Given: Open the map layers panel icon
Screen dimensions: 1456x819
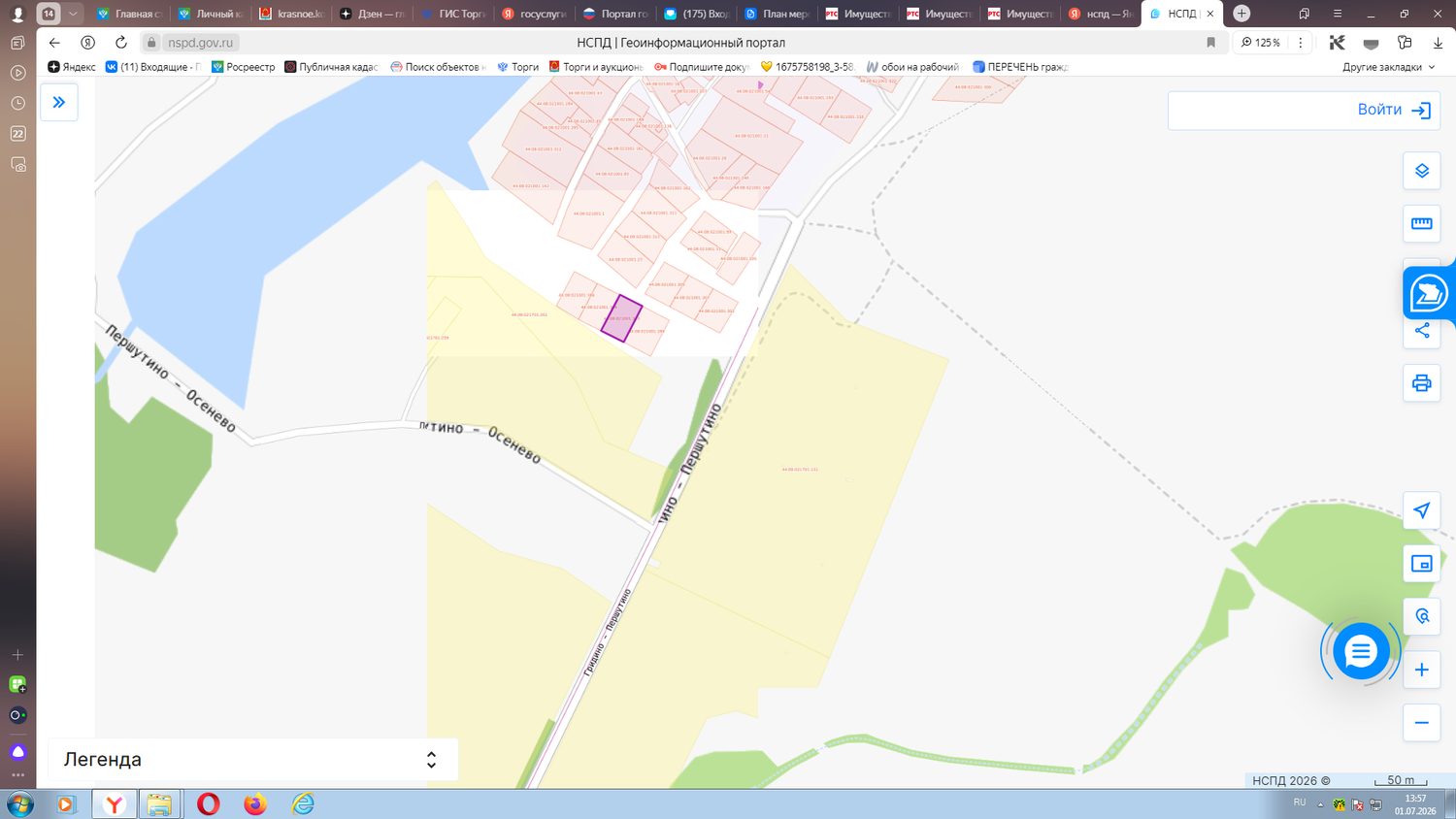Looking at the screenshot, I should (1421, 171).
